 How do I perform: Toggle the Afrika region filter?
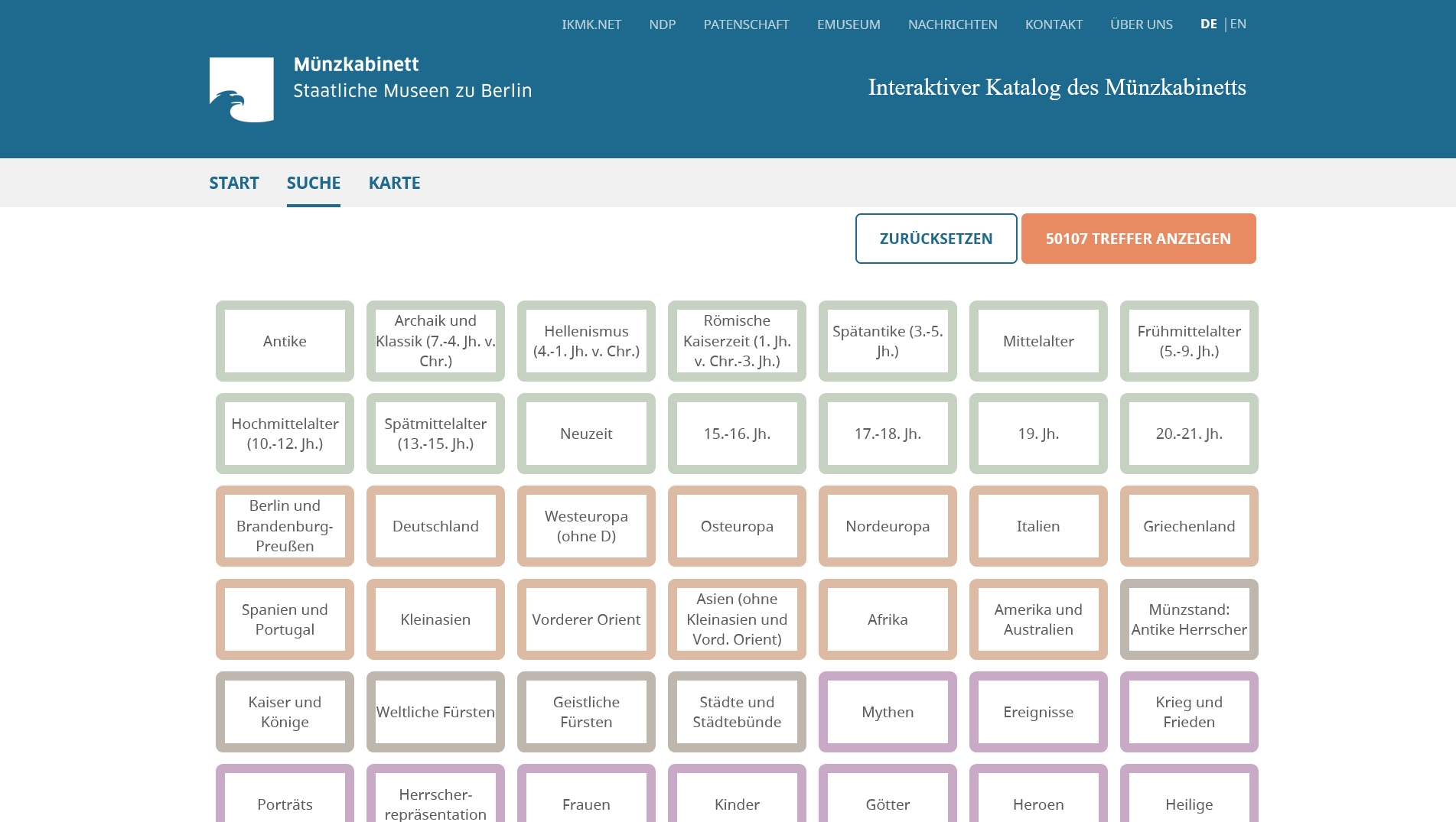887,619
